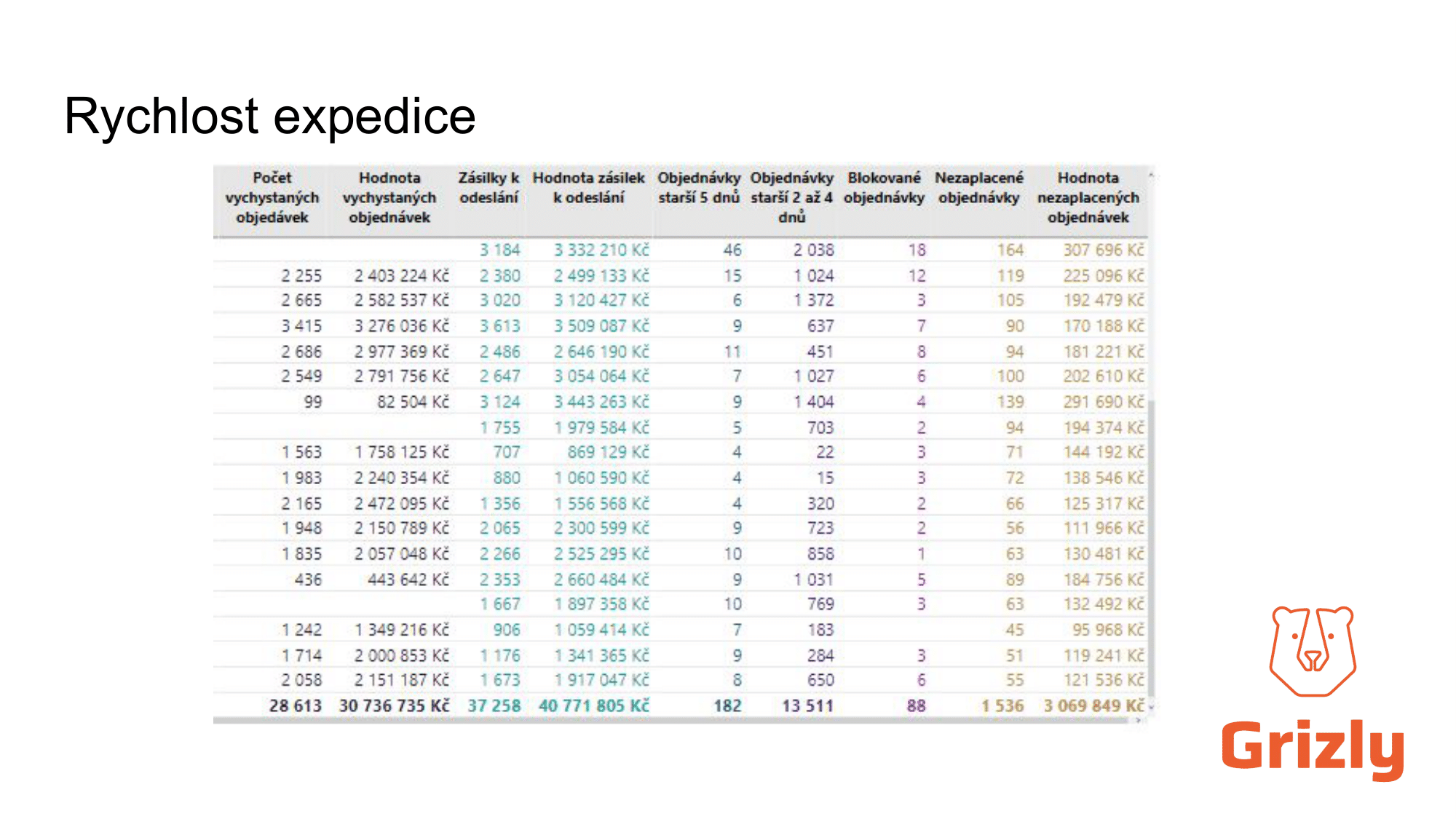Click cell value '1 031'
The width and height of the screenshot is (1456, 819).
814,580
